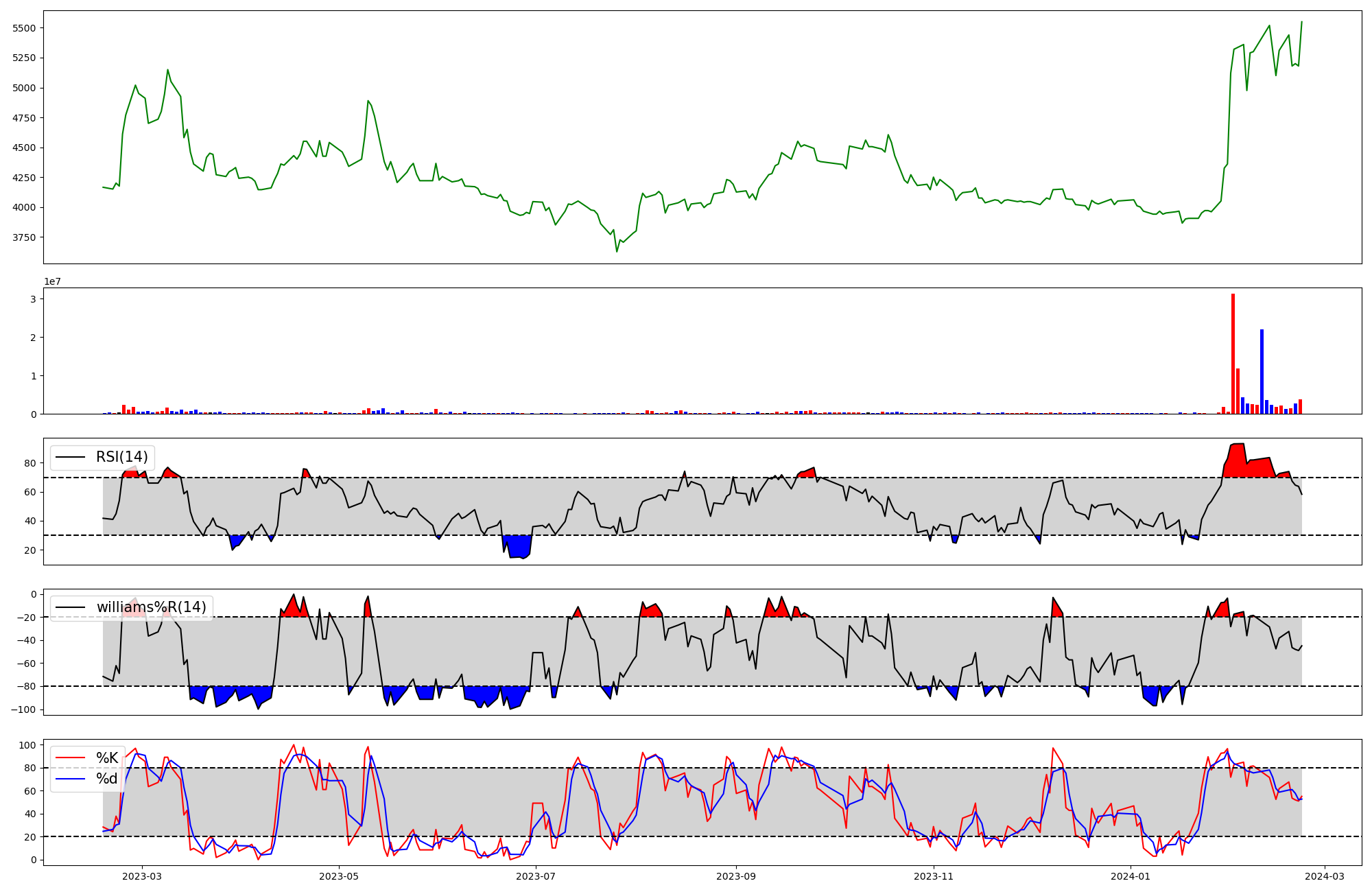Click the -100 label on Williams %R axis
The image size is (1372, 892).
click(23, 709)
